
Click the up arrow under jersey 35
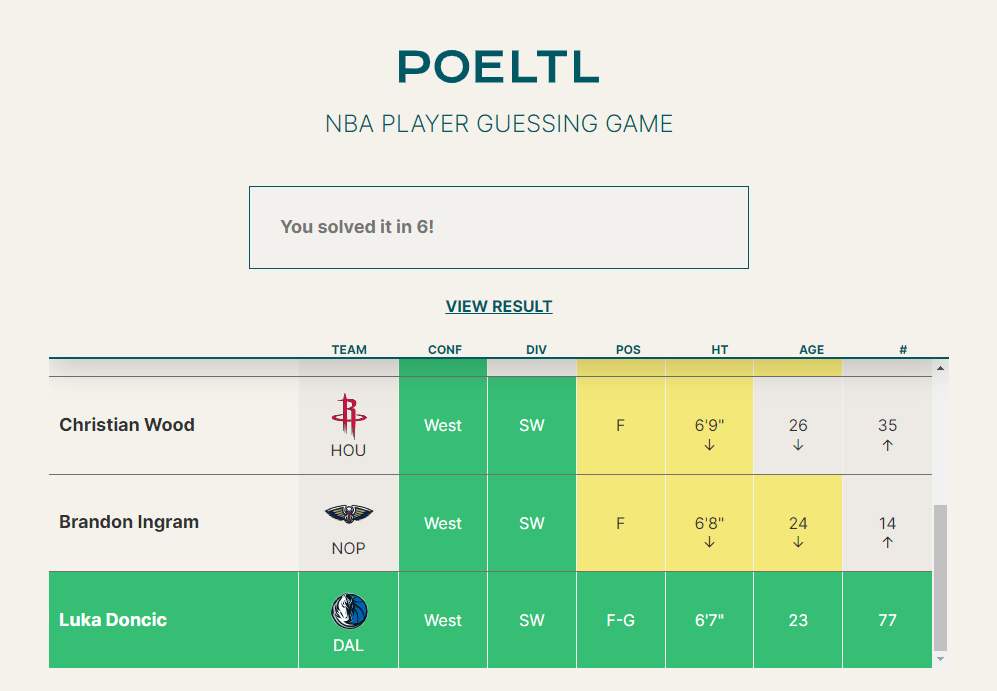[x=887, y=445]
